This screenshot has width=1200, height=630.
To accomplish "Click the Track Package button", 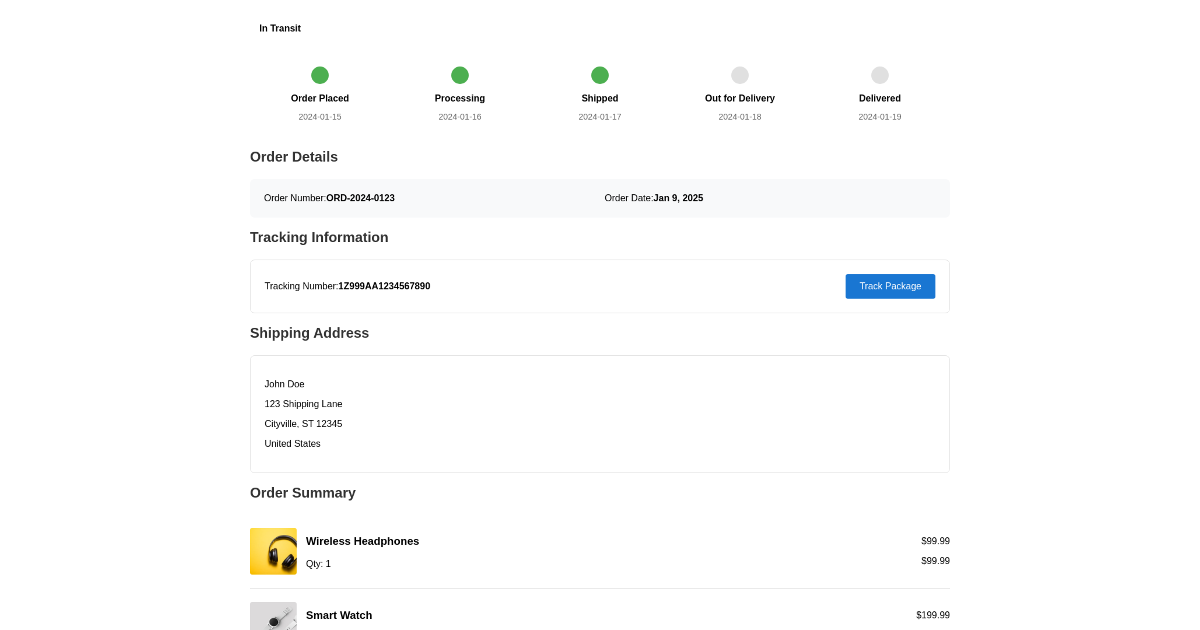I will [890, 286].
